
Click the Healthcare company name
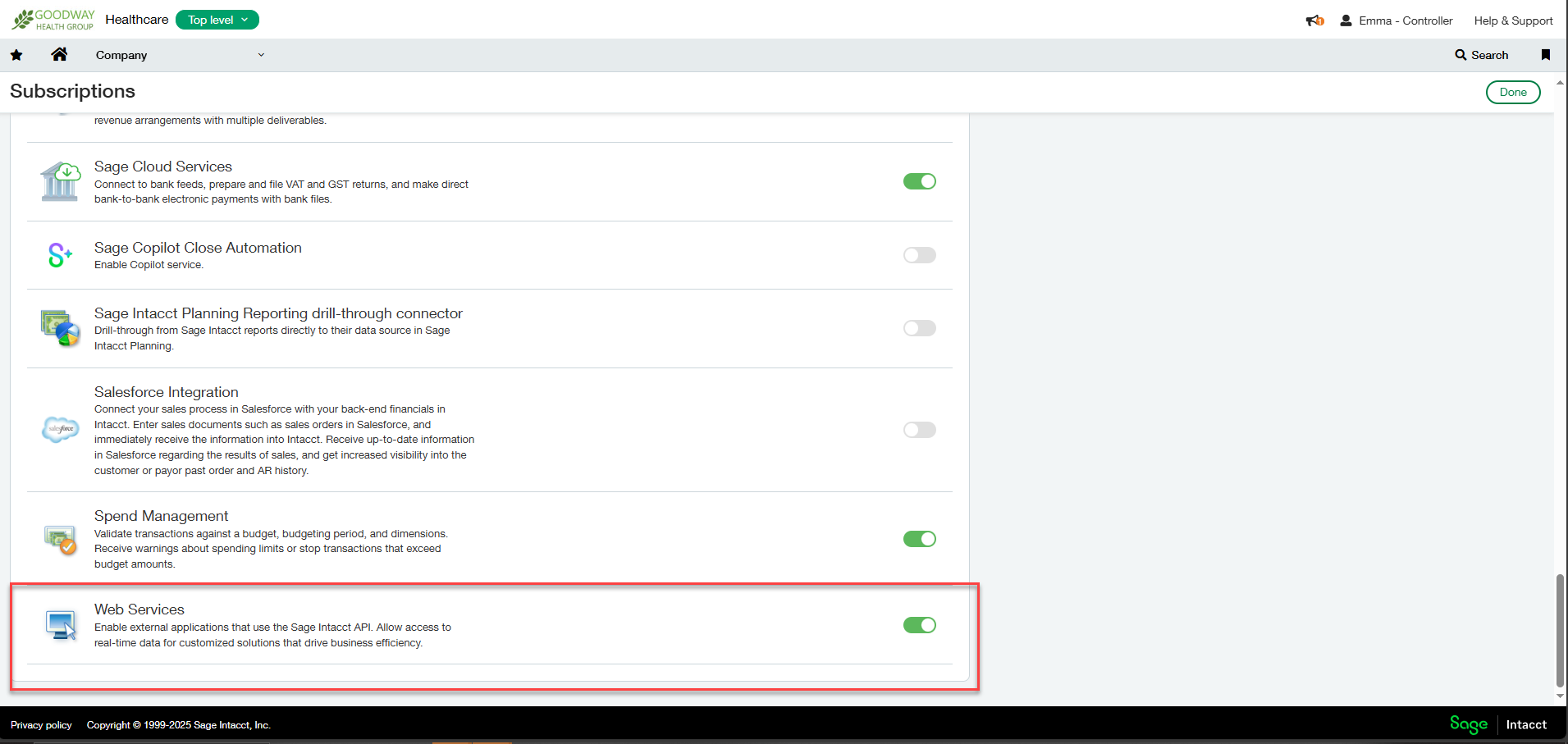pos(137,20)
